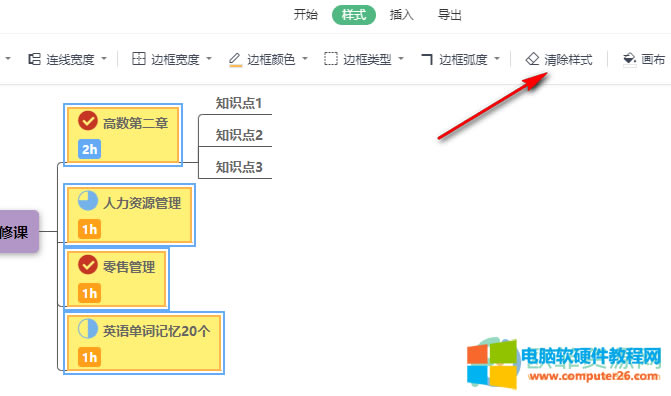Click the 画布 paint bucket icon
Screen dimensions: 671x396
tap(629, 59)
